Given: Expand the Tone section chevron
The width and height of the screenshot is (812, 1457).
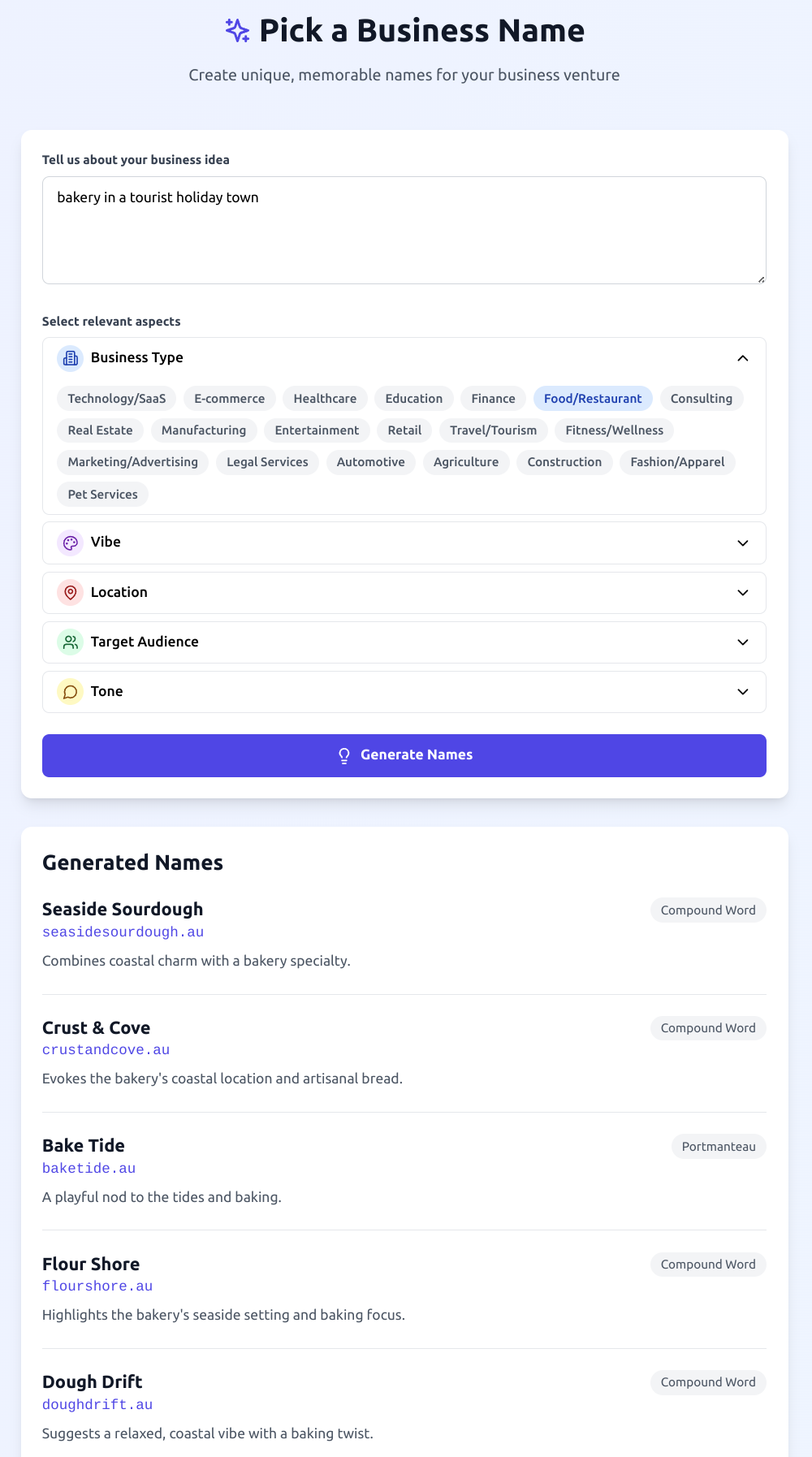Looking at the screenshot, I should coord(742,692).
